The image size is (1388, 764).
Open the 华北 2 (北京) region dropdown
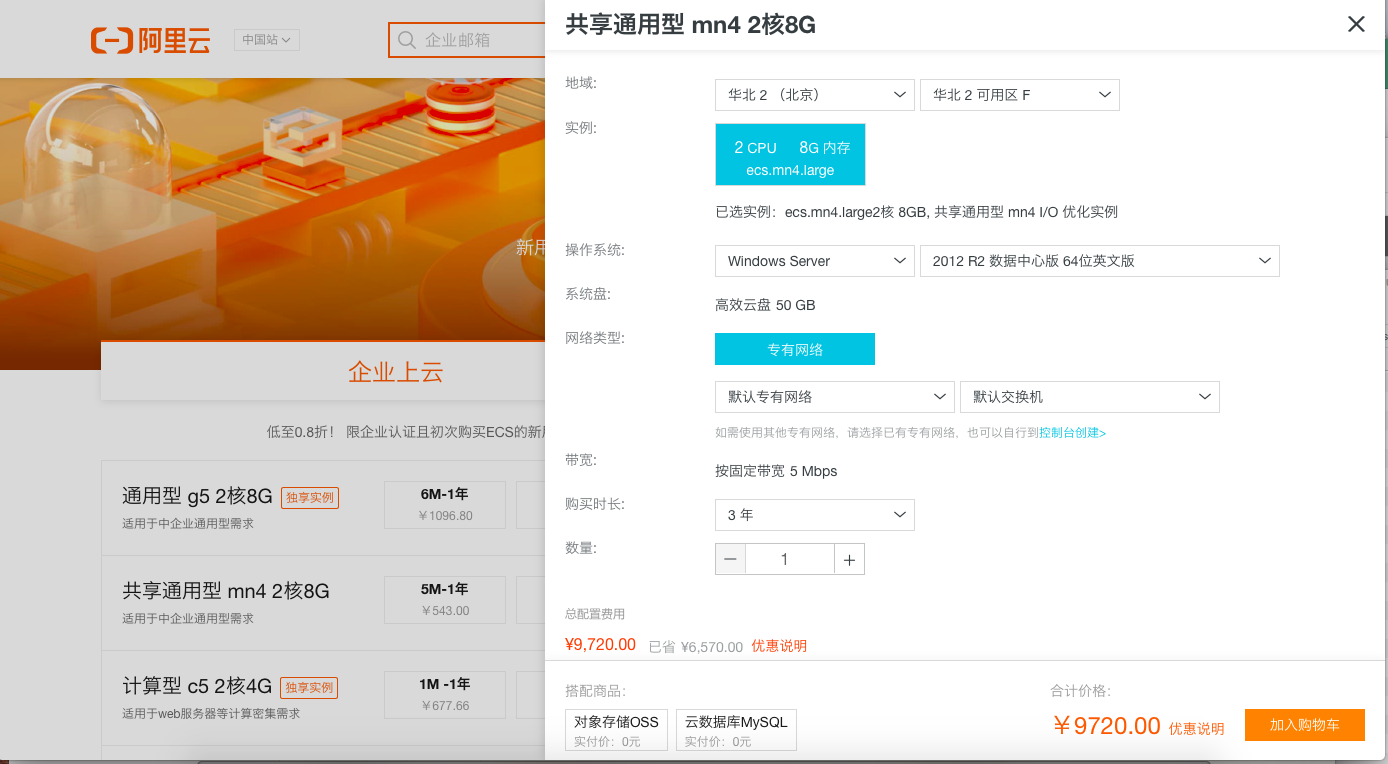(x=815, y=95)
